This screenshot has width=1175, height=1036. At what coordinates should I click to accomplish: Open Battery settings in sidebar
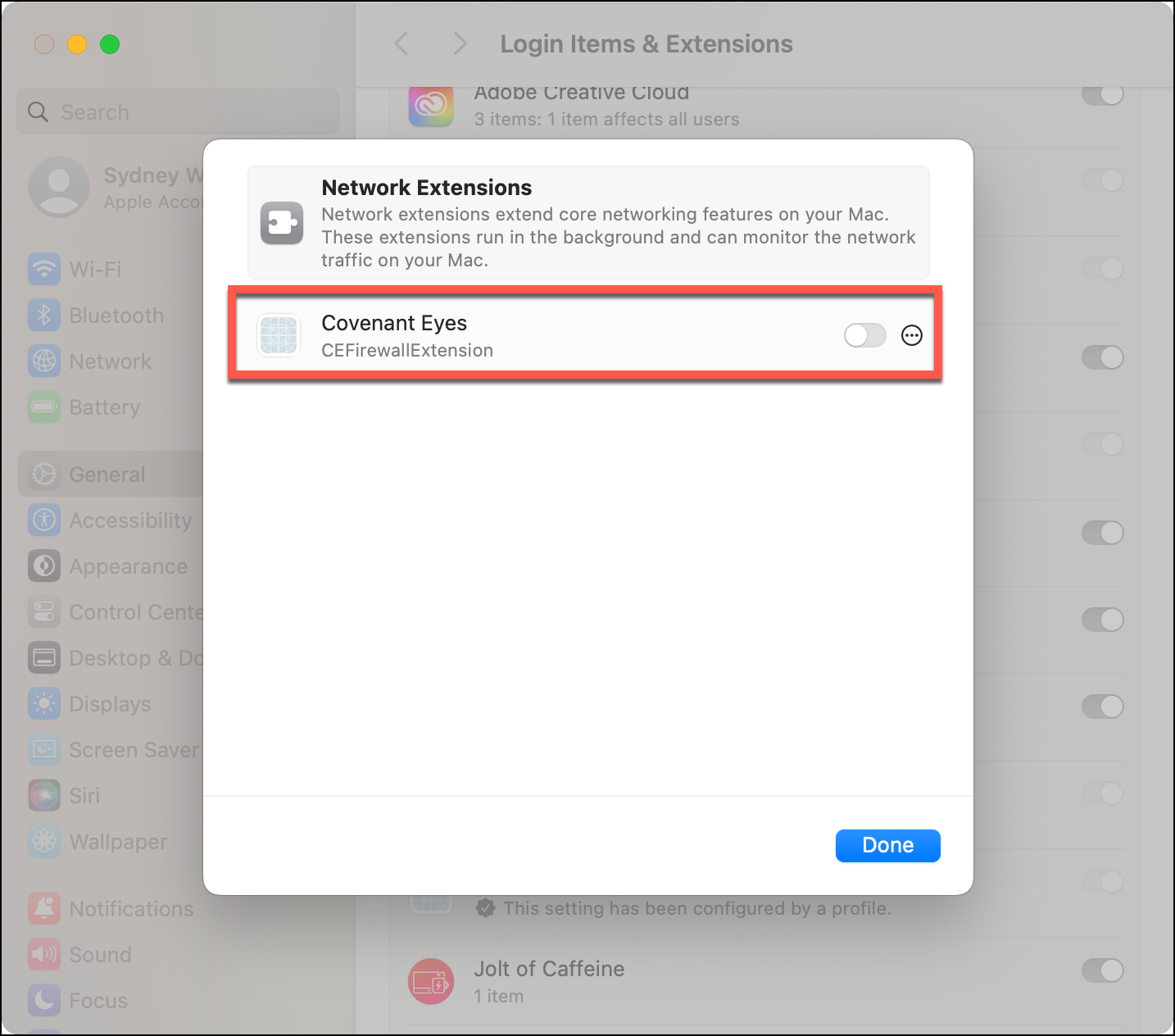(x=105, y=407)
